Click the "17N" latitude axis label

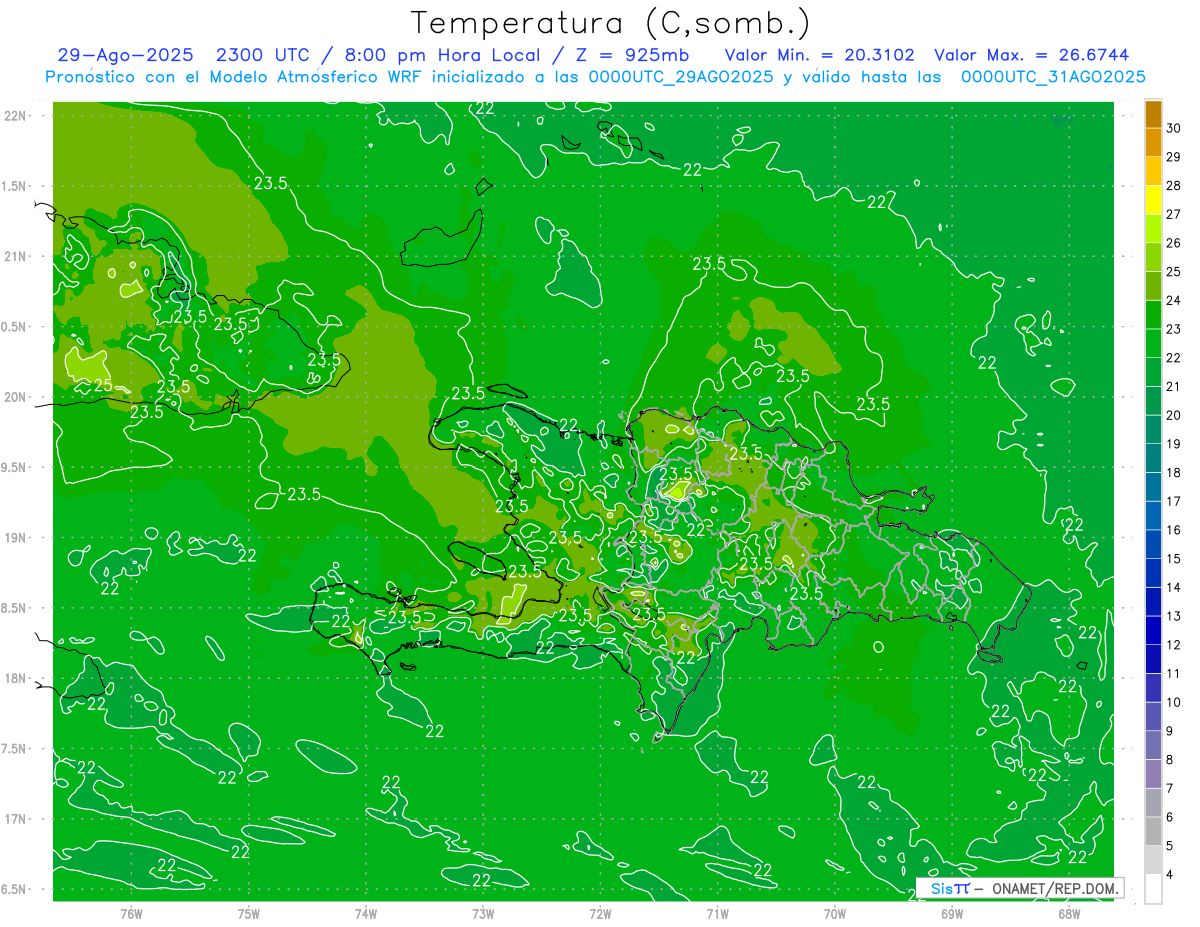tap(15, 819)
